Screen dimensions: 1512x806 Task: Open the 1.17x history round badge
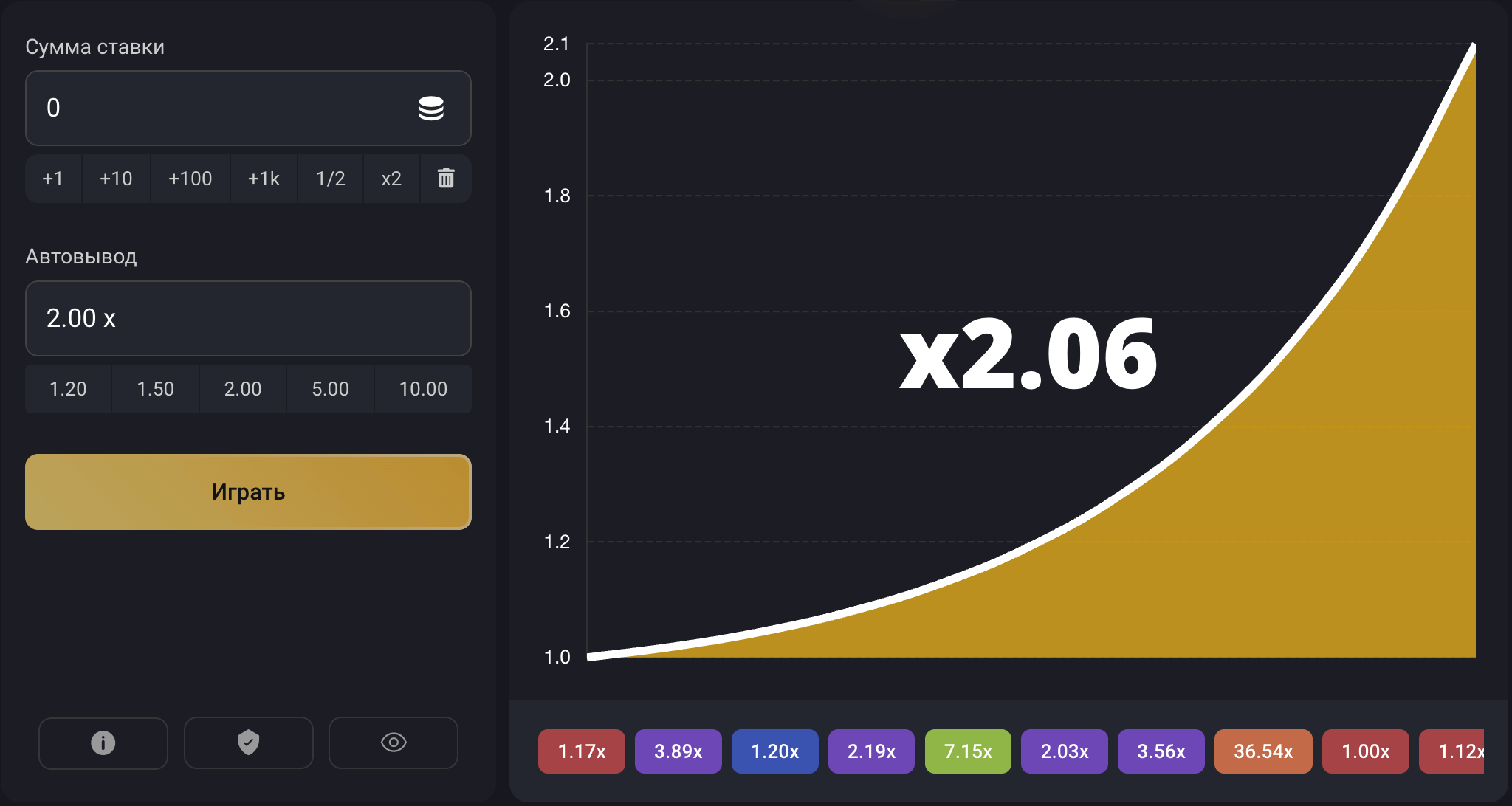tap(582, 751)
